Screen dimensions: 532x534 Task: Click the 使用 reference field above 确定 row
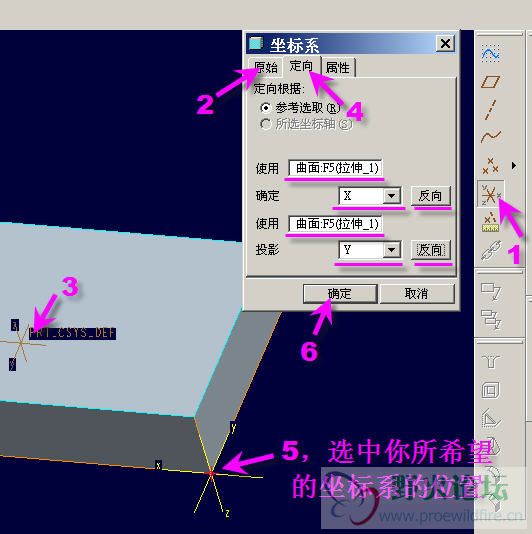pyautogui.click(x=335, y=168)
